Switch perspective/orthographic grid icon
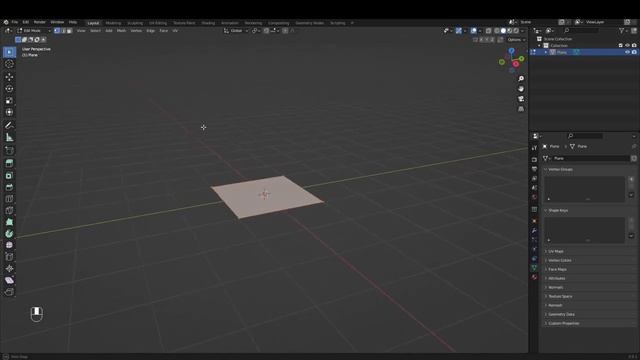Screen dimensions: 640x360 click(x=521, y=109)
